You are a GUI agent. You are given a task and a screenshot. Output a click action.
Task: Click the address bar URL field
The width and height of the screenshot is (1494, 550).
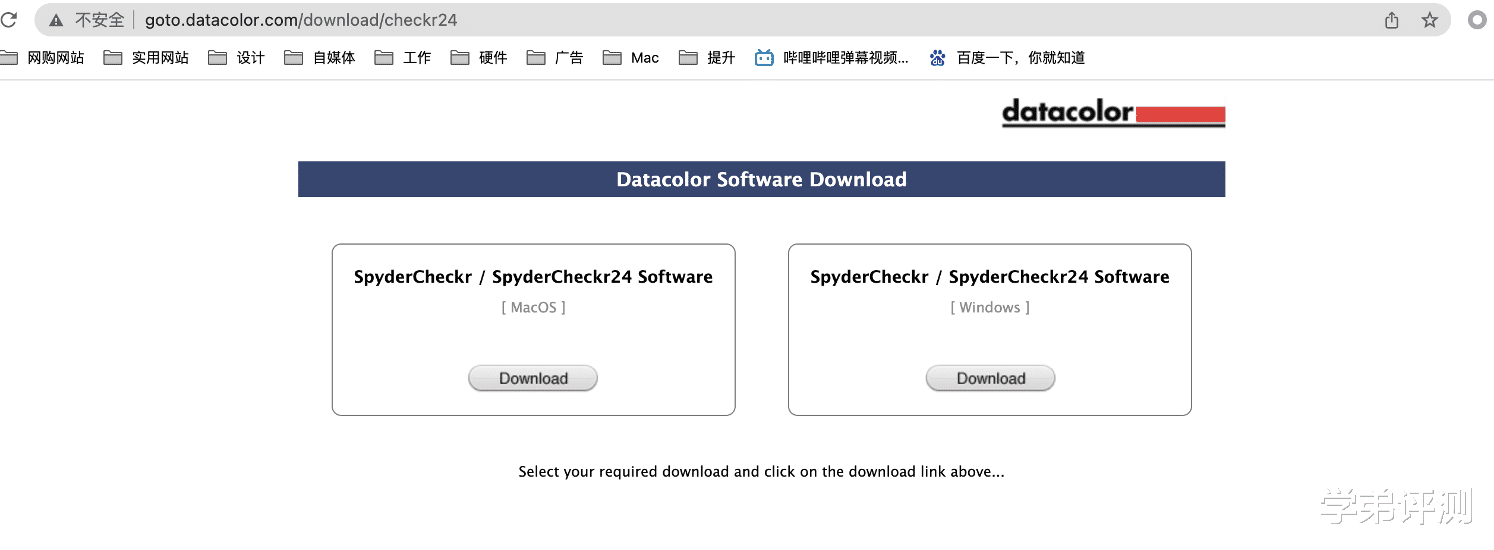(742, 20)
